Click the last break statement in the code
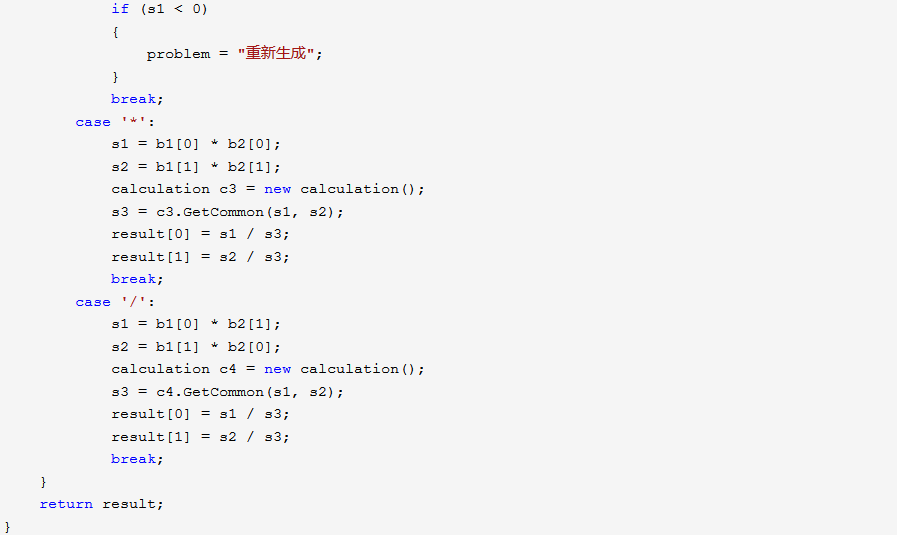The width and height of the screenshot is (897, 535). point(137,459)
